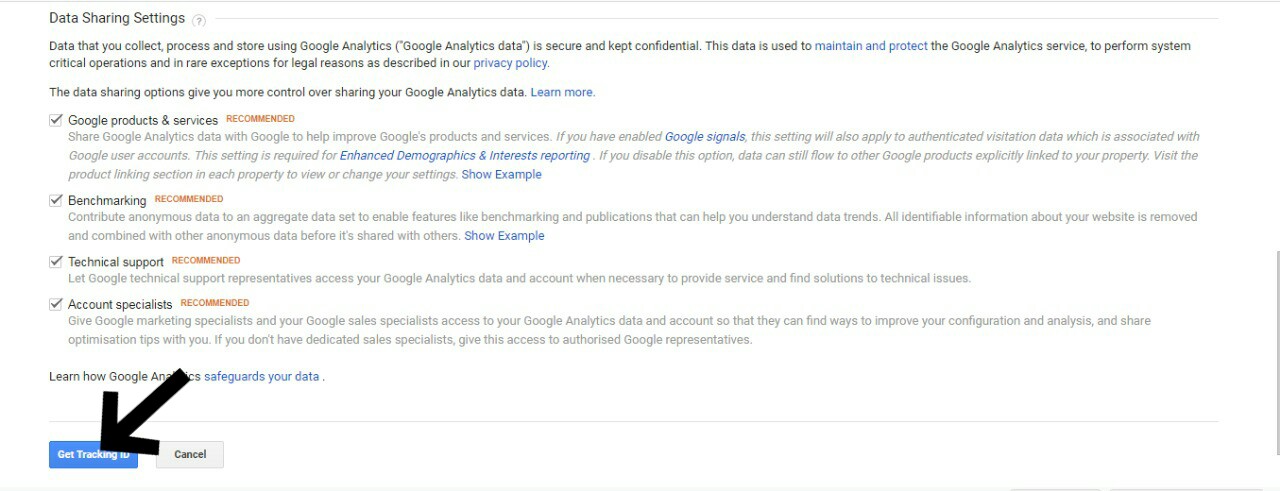Open the privacy policy link
Image resolution: width=1280 pixels, height=491 pixels.
point(510,63)
